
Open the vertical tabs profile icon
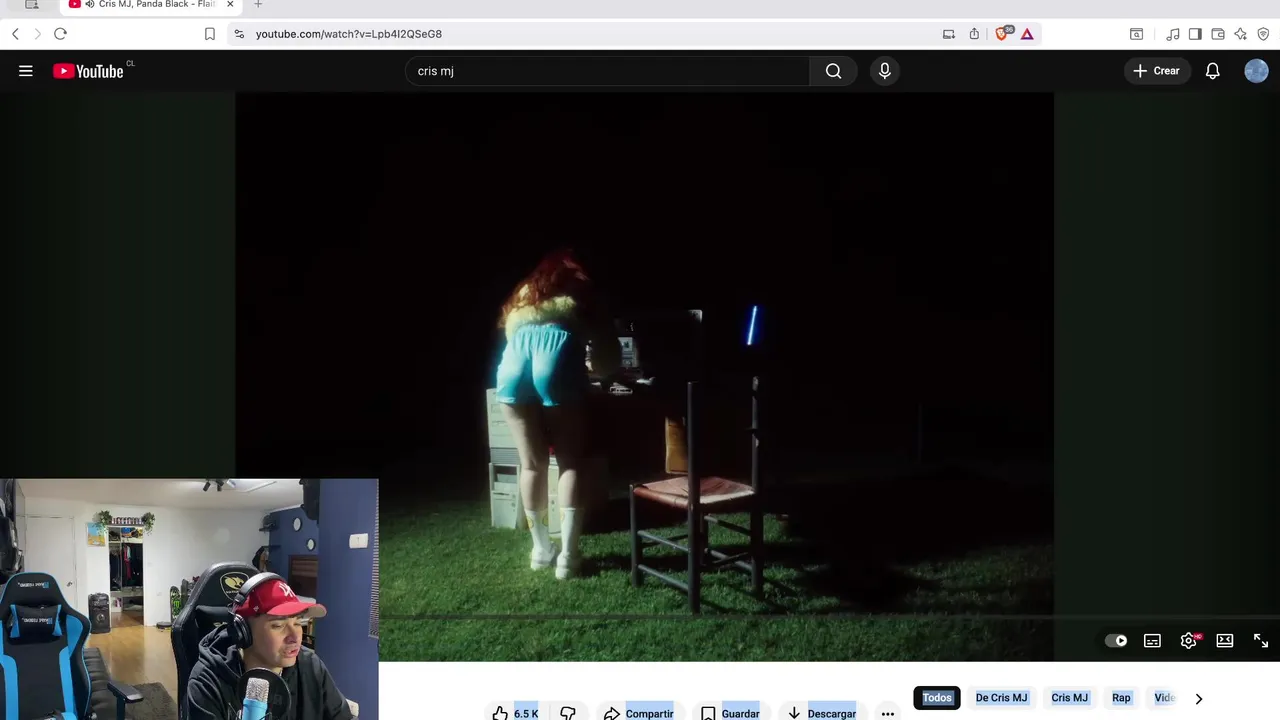pyautogui.click(x=31, y=5)
